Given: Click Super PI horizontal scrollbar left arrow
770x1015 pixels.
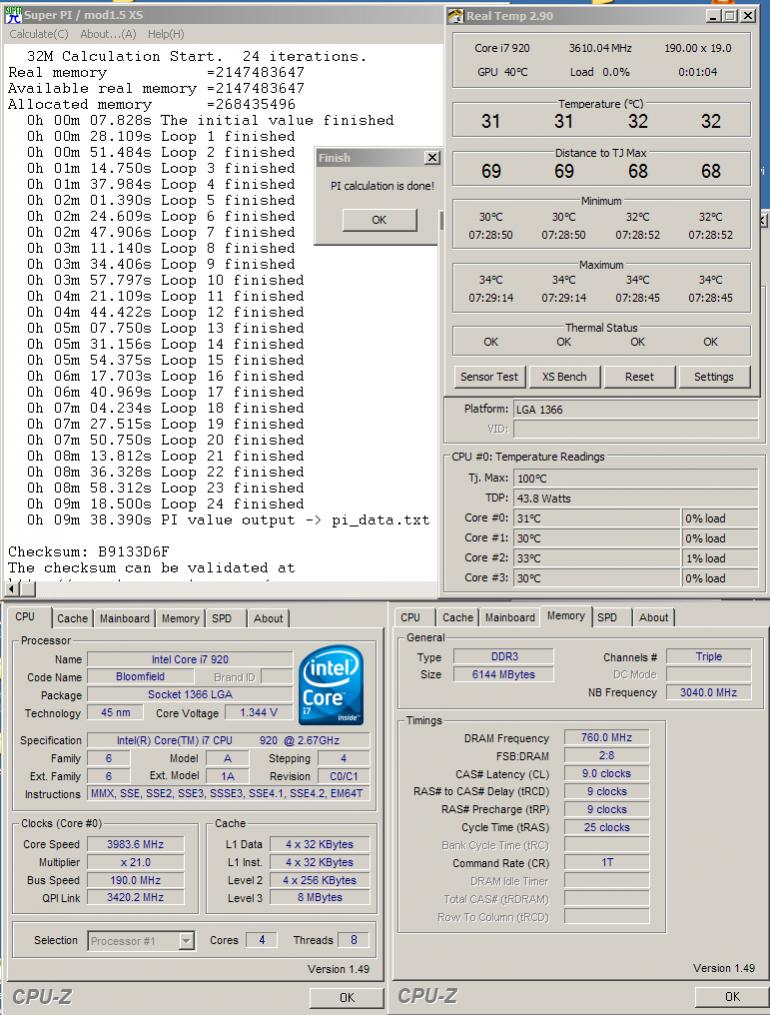Looking at the screenshot, I should click(x=12, y=588).
